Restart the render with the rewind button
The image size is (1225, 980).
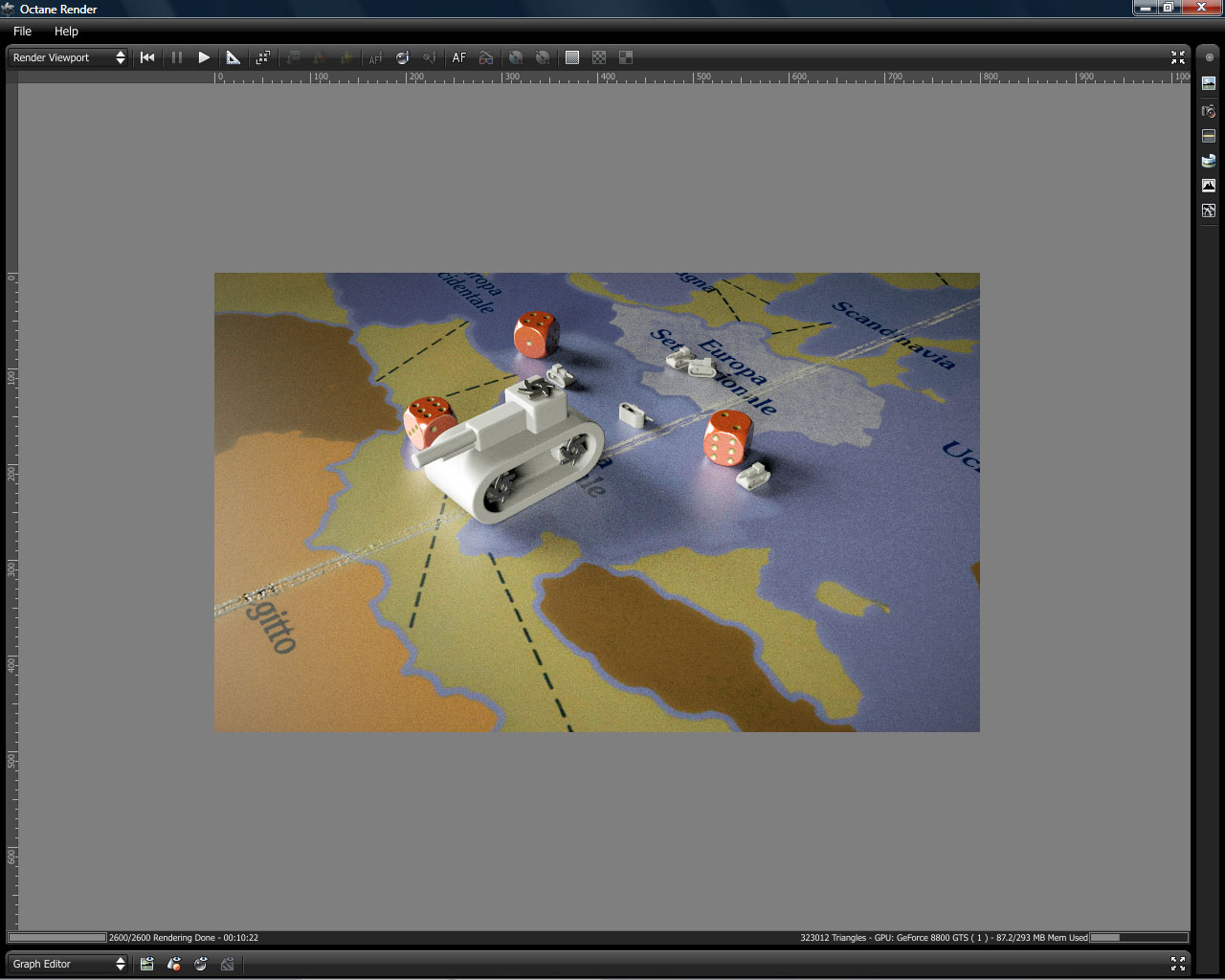[x=147, y=57]
